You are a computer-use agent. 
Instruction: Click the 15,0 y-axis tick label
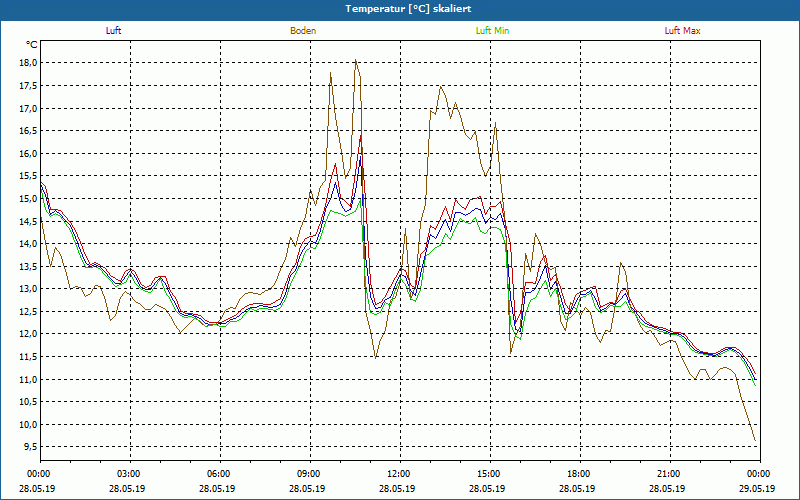(x=26, y=198)
